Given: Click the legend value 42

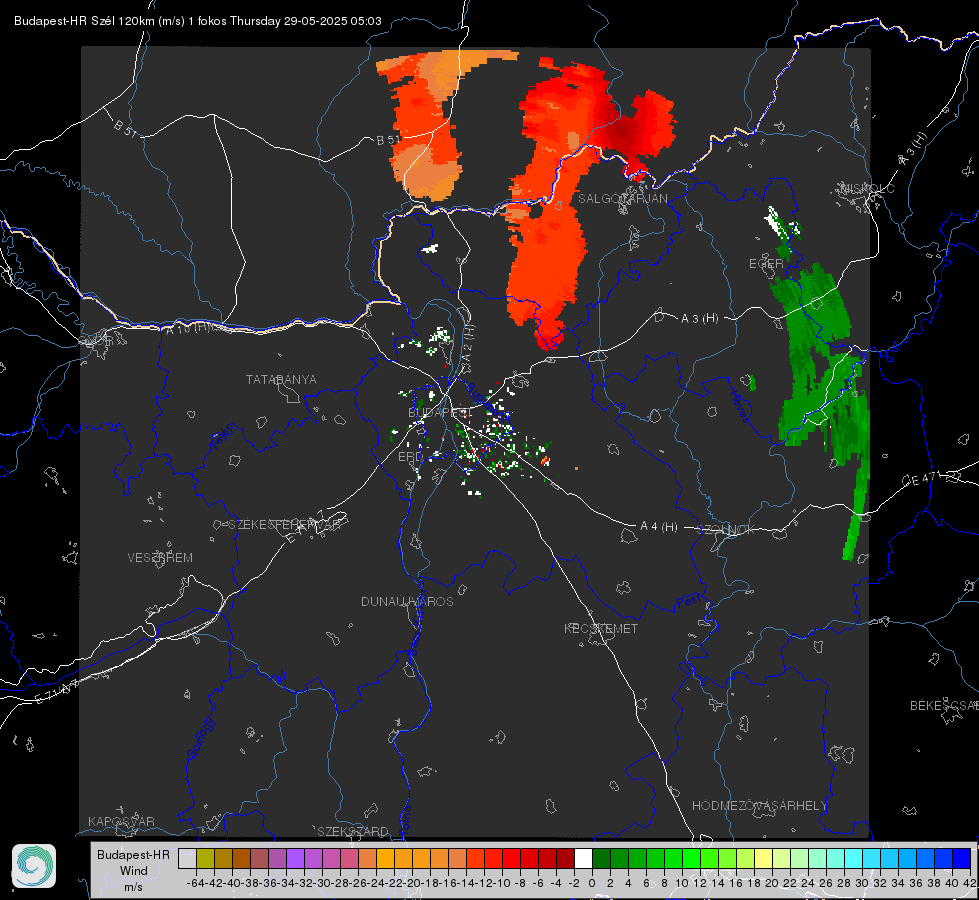Looking at the screenshot, I should (969, 883).
